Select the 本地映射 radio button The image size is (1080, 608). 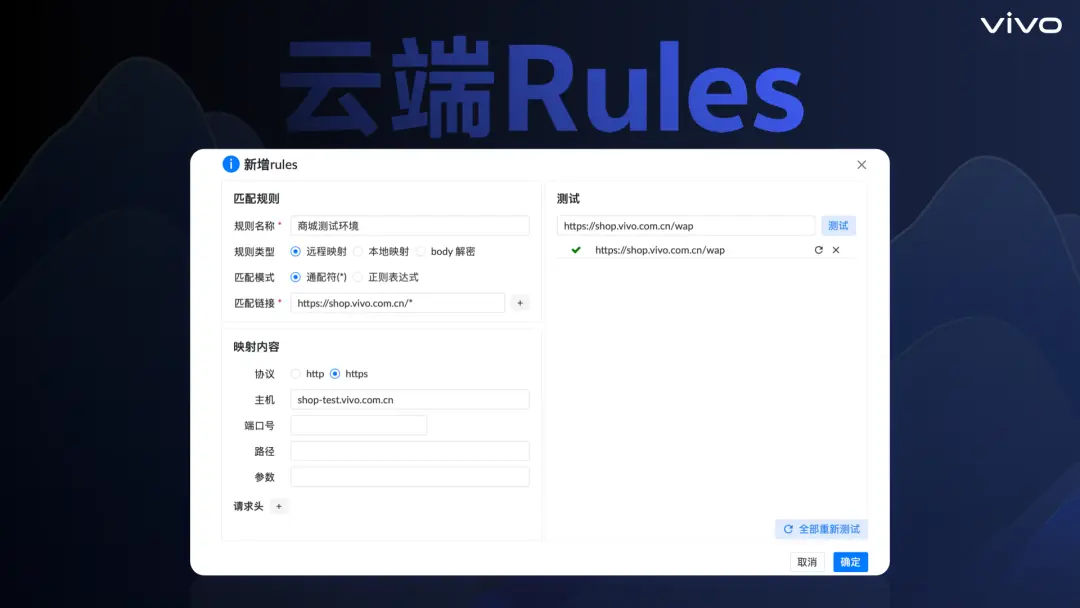point(360,251)
